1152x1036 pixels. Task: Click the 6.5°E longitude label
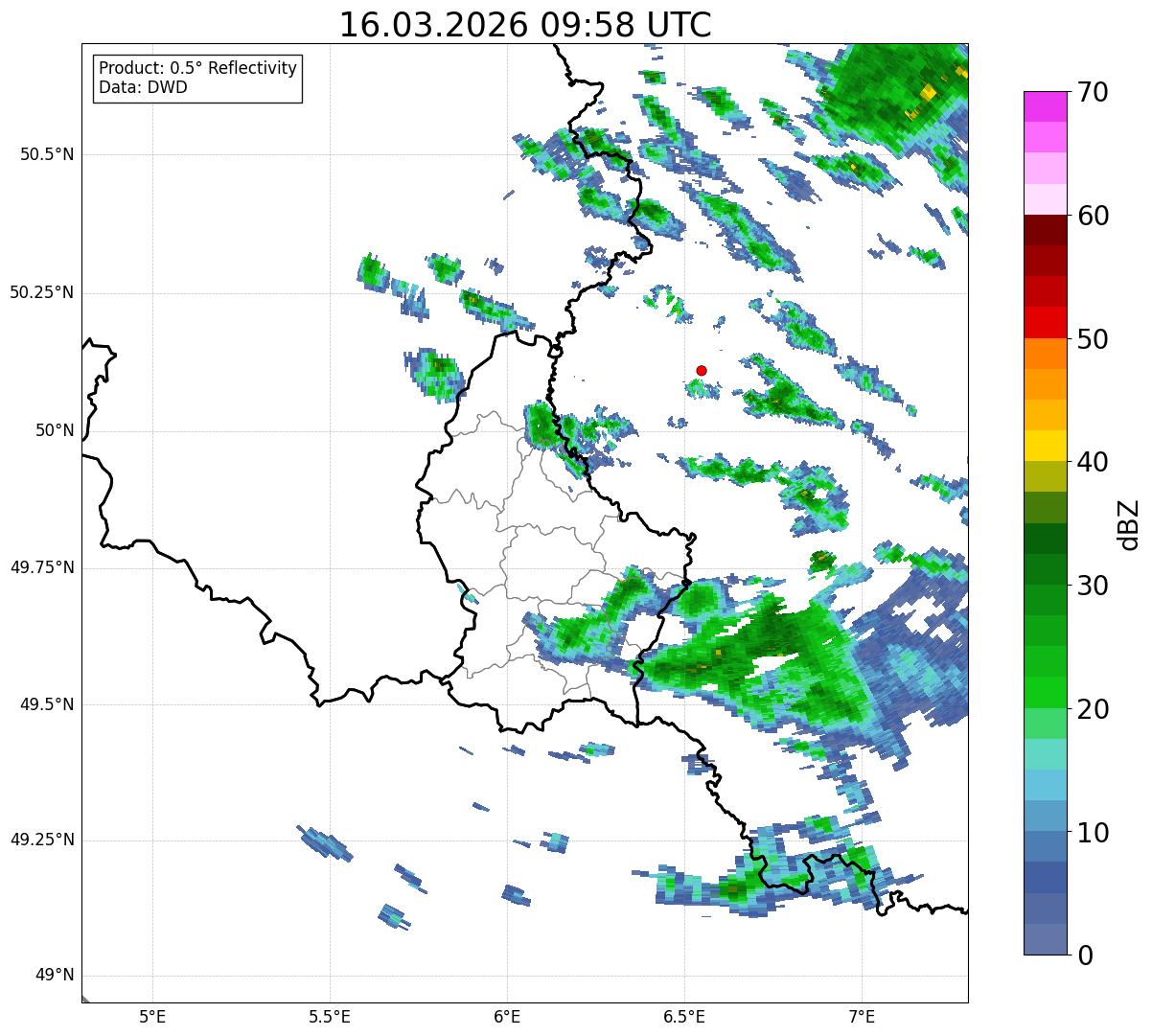point(684,1016)
